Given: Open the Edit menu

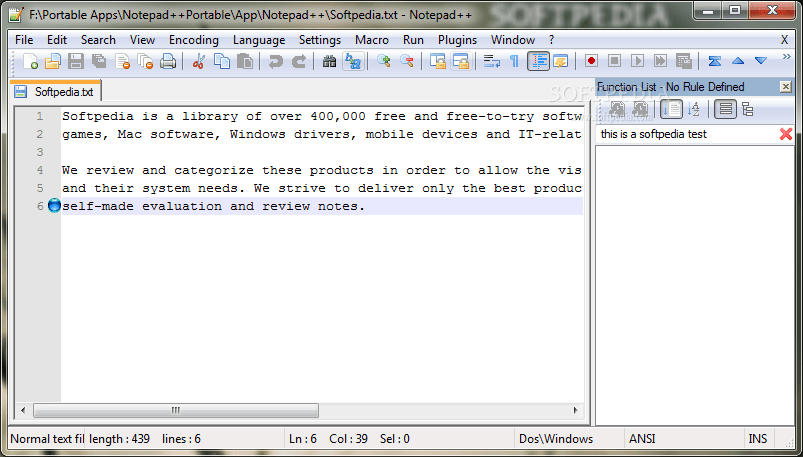Looking at the screenshot, I should coord(57,39).
